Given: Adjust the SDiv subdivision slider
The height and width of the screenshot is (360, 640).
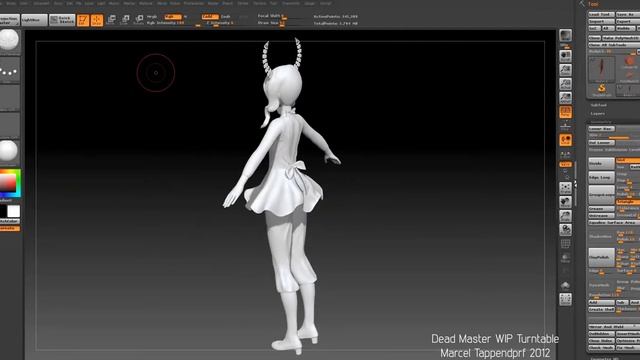Looking at the screenshot, I should point(613,136).
